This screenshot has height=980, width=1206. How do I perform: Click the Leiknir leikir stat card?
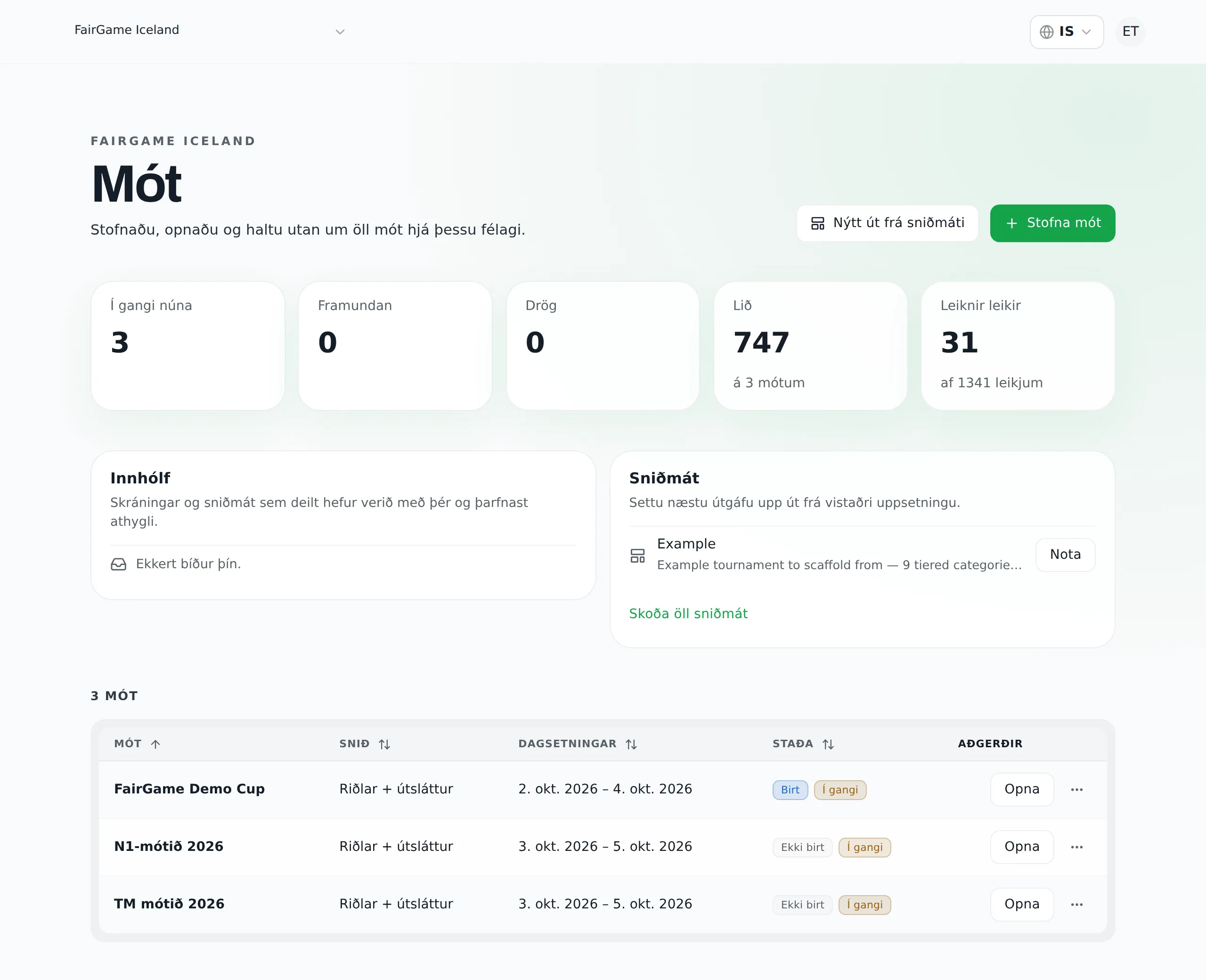tap(1018, 345)
